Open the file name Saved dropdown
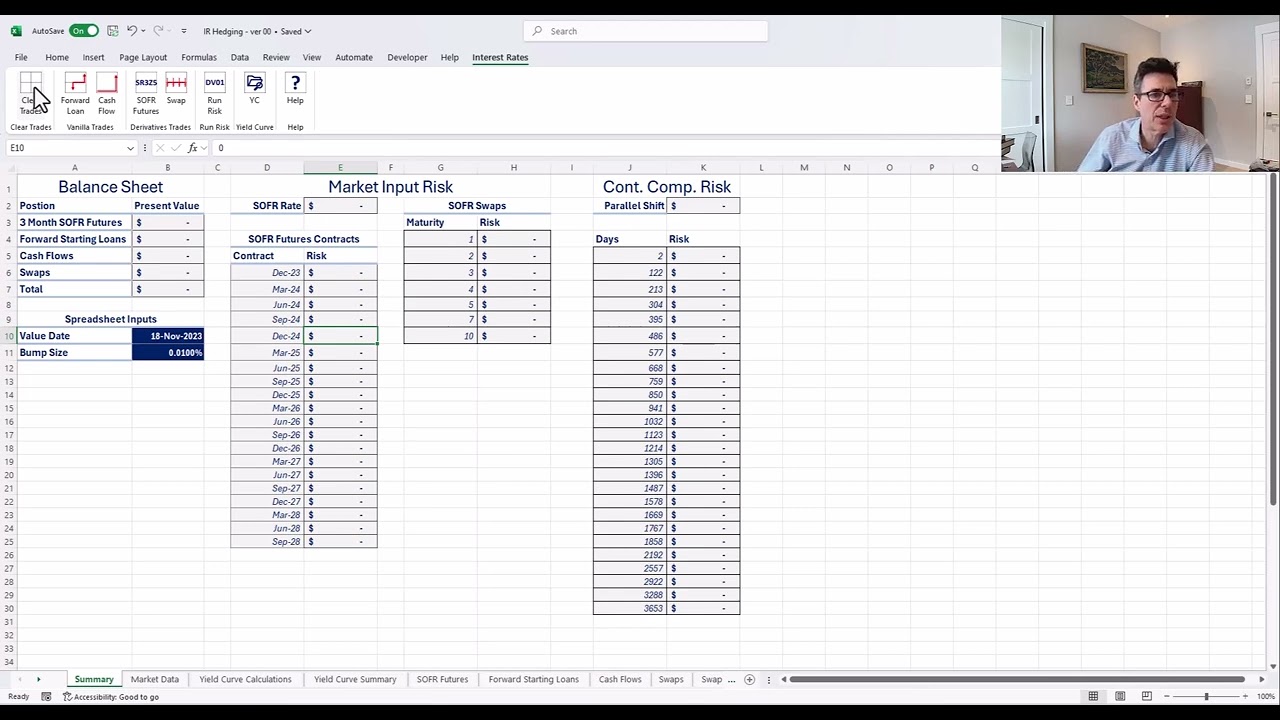Image resolution: width=1280 pixels, height=720 pixels. coord(307,31)
